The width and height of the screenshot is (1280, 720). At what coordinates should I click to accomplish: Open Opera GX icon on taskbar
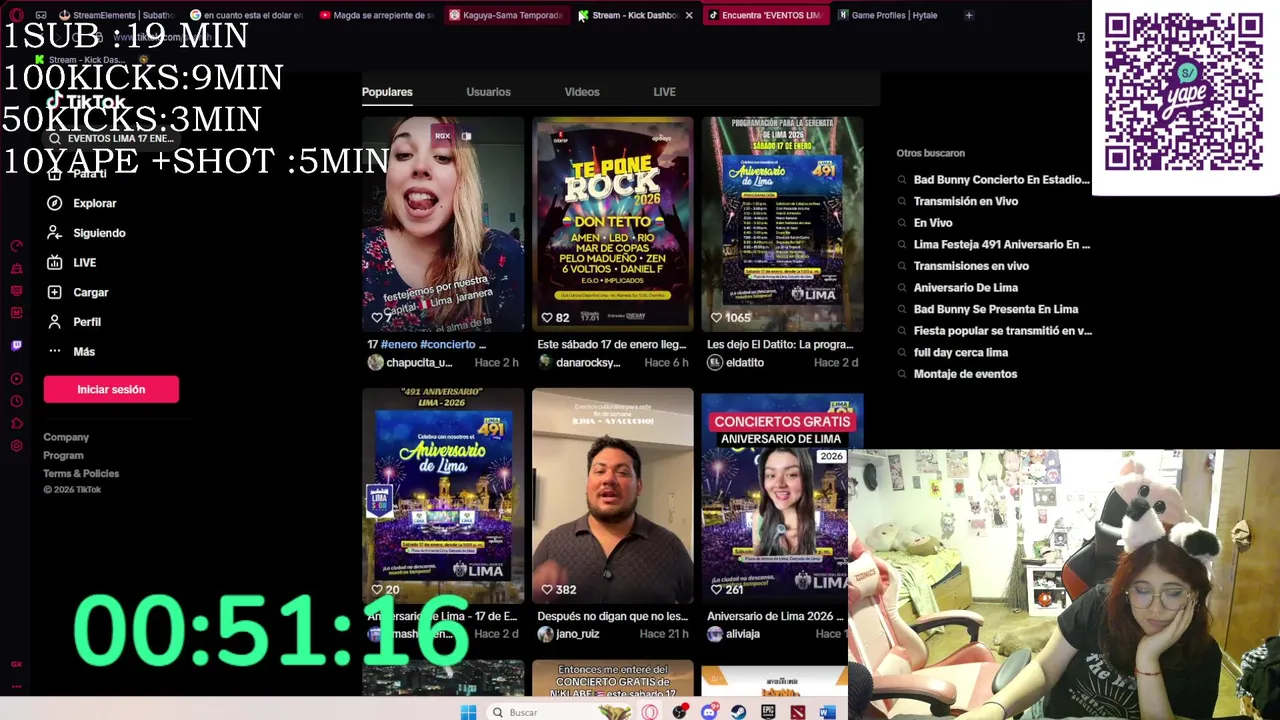pos(650,712)
